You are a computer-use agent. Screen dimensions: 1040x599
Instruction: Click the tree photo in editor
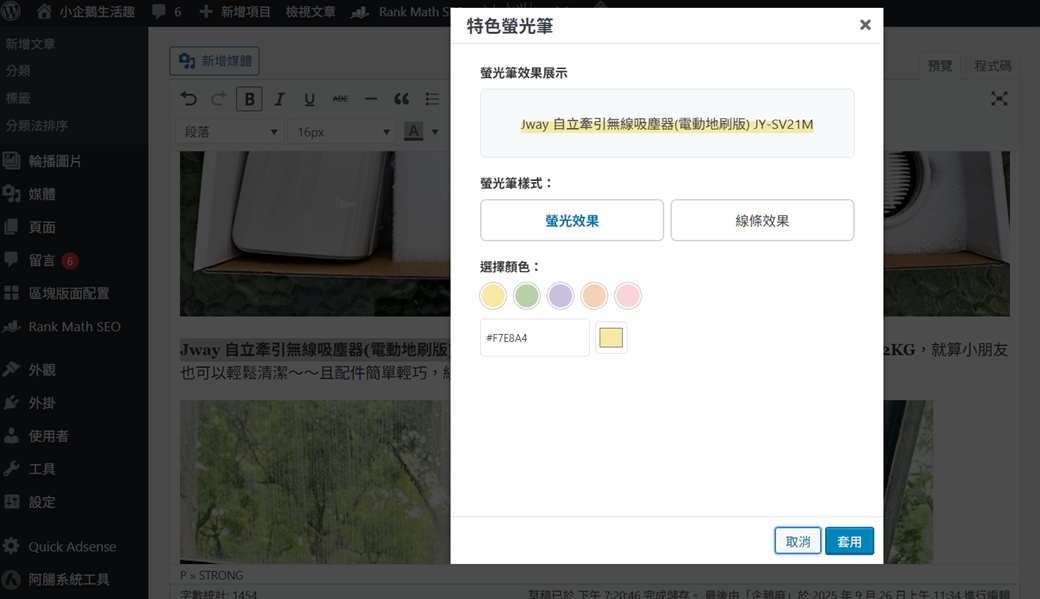click(x=315, y=482)
